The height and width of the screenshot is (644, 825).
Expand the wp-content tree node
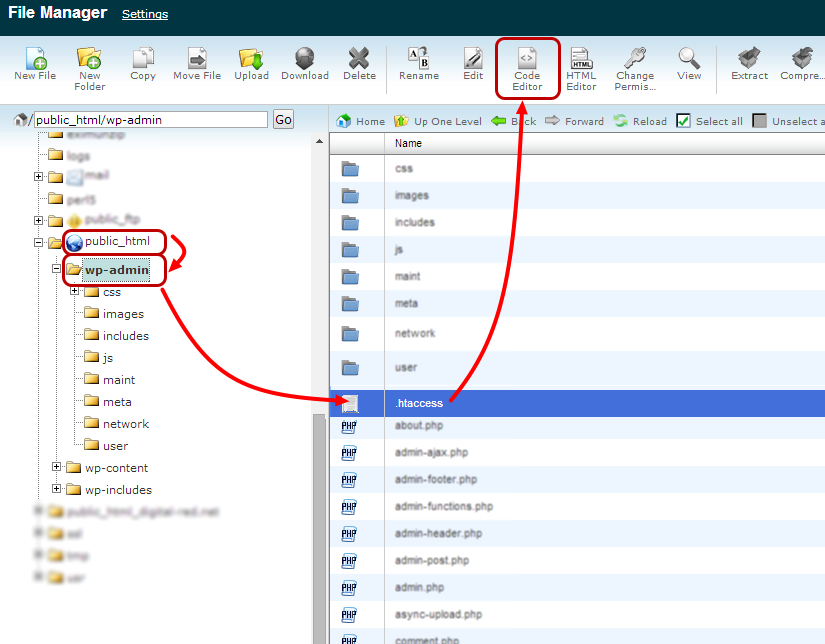[x=56, y=467]
